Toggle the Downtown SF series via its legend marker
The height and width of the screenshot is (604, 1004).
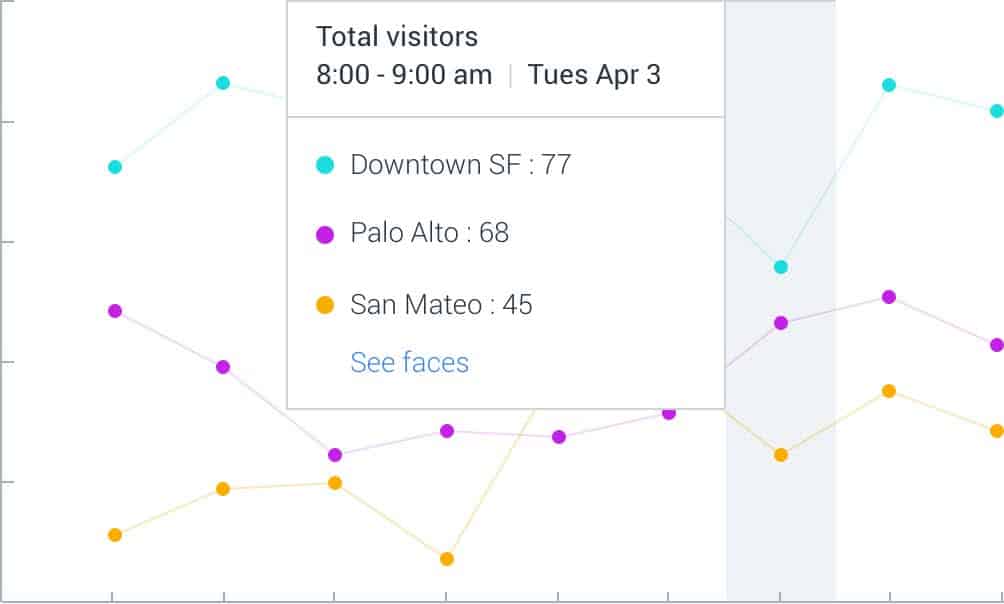[x=322, y=164]
